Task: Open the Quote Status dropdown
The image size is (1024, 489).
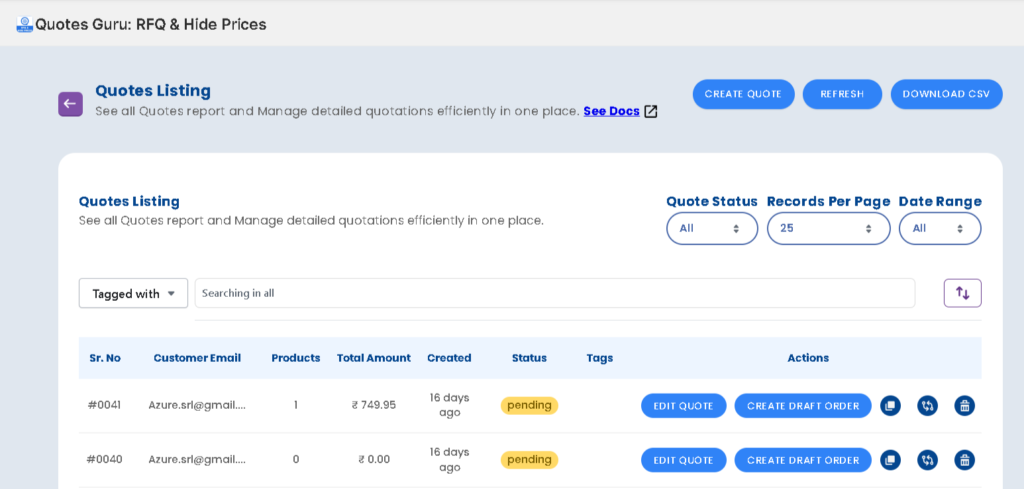Action: tap(711, 228)
